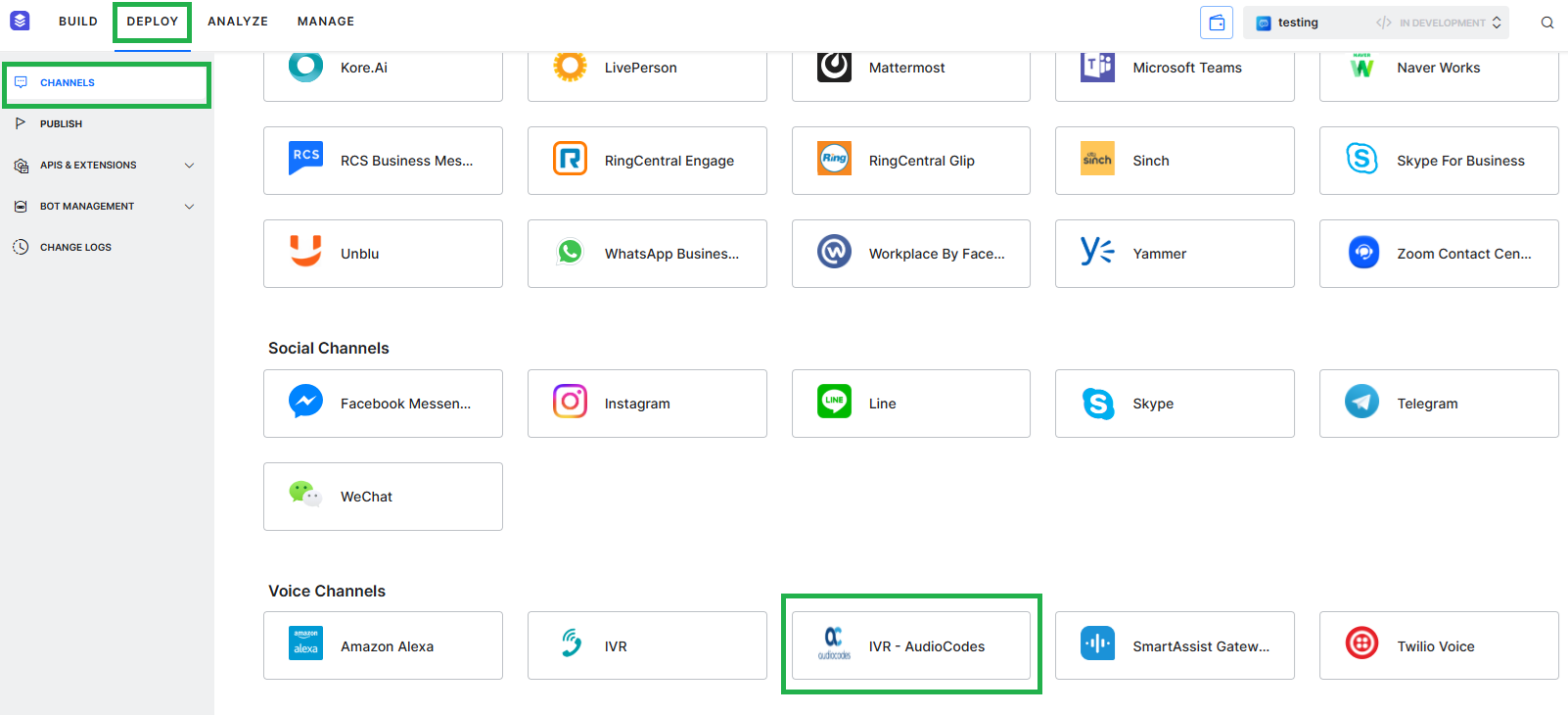The image size is (1568, 715).
Task: Open Bot Management menu item
Action: [x=107, y=207]
